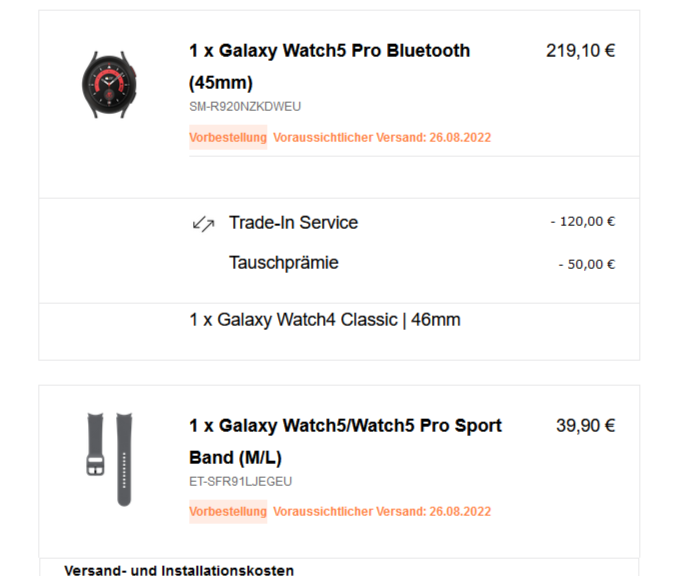Click the Sport Band Voraussichtlicher Versand date text
The height and width of the screenshot is (576, 697).
[382, 511]
